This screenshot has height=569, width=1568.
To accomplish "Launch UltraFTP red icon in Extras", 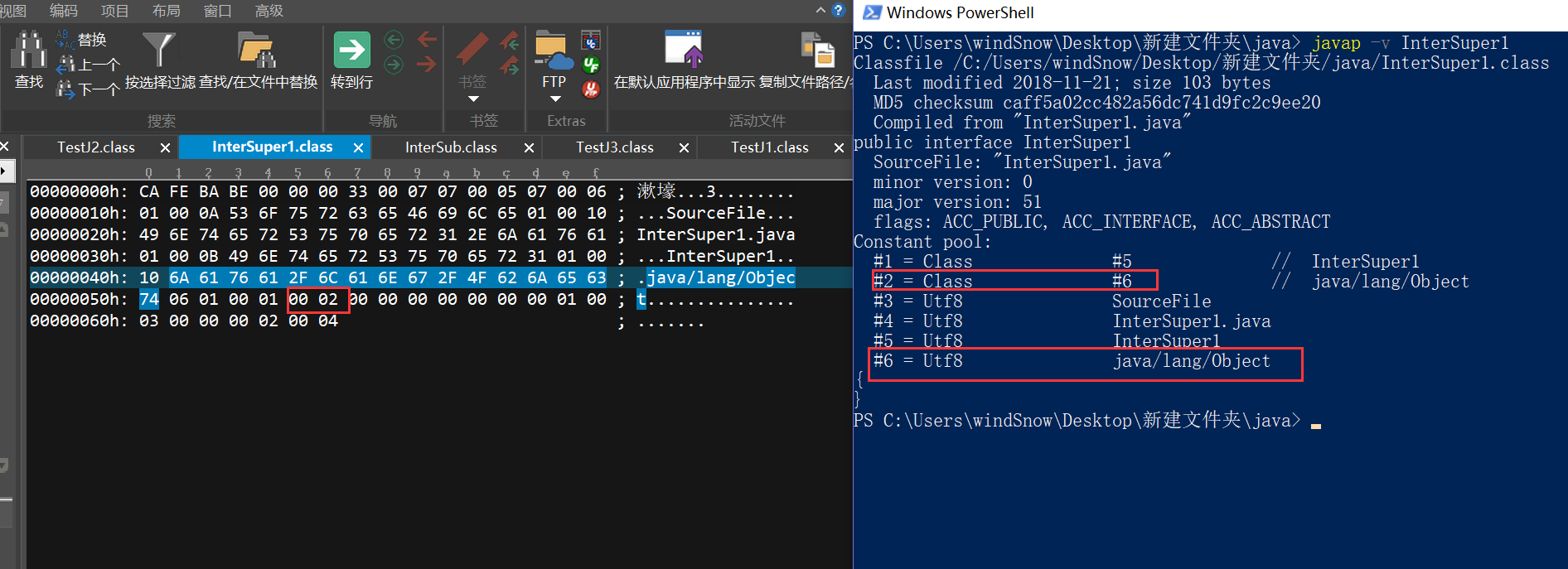I will point(591,89).
